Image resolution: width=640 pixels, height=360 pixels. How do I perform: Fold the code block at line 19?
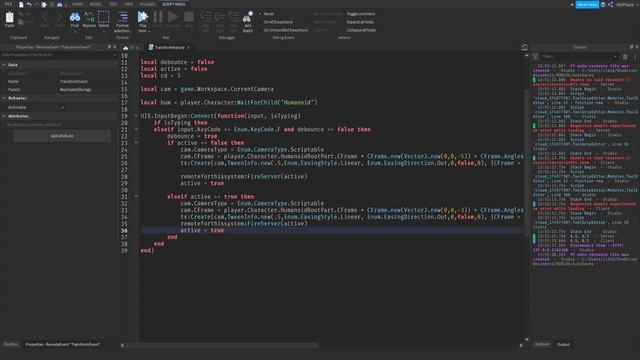(136, 116)
